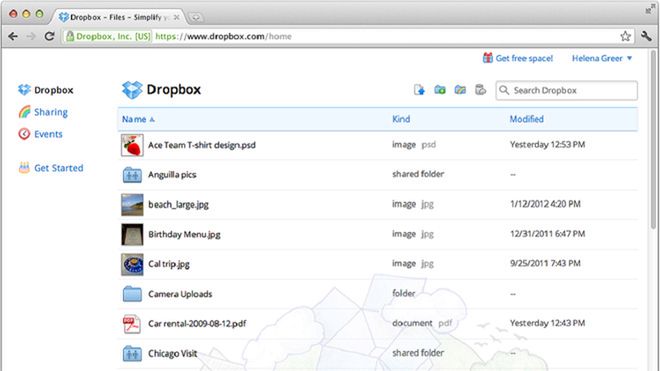
Task: Click the 'image psd' kind cell
Action: pos(414,144)
